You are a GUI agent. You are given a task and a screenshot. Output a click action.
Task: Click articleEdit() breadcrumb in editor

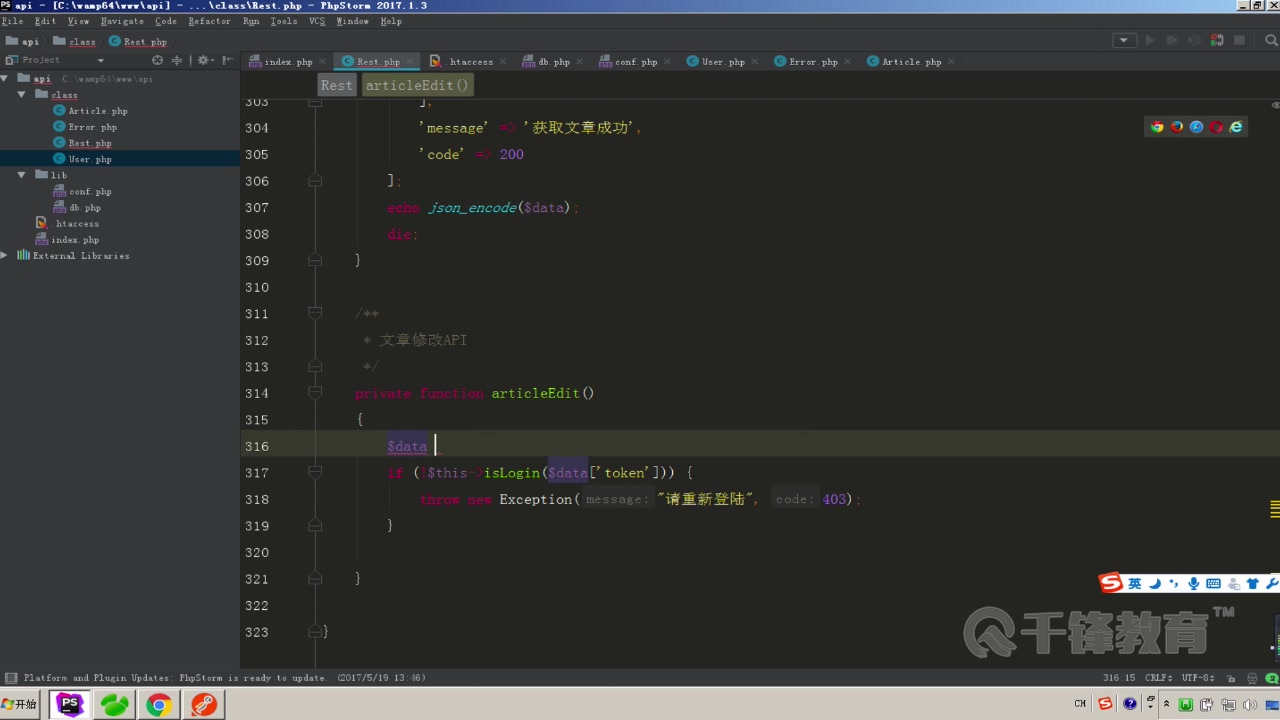point(417,85)
